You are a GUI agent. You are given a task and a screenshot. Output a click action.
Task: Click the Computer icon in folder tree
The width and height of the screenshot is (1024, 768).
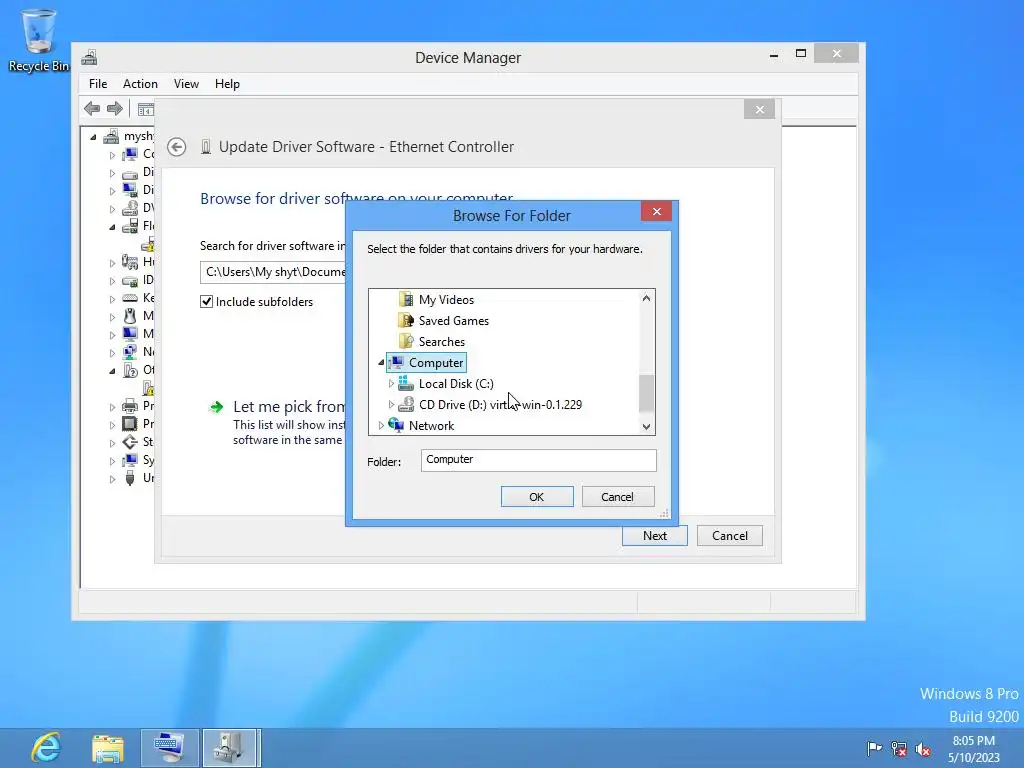tap(396, 362)
